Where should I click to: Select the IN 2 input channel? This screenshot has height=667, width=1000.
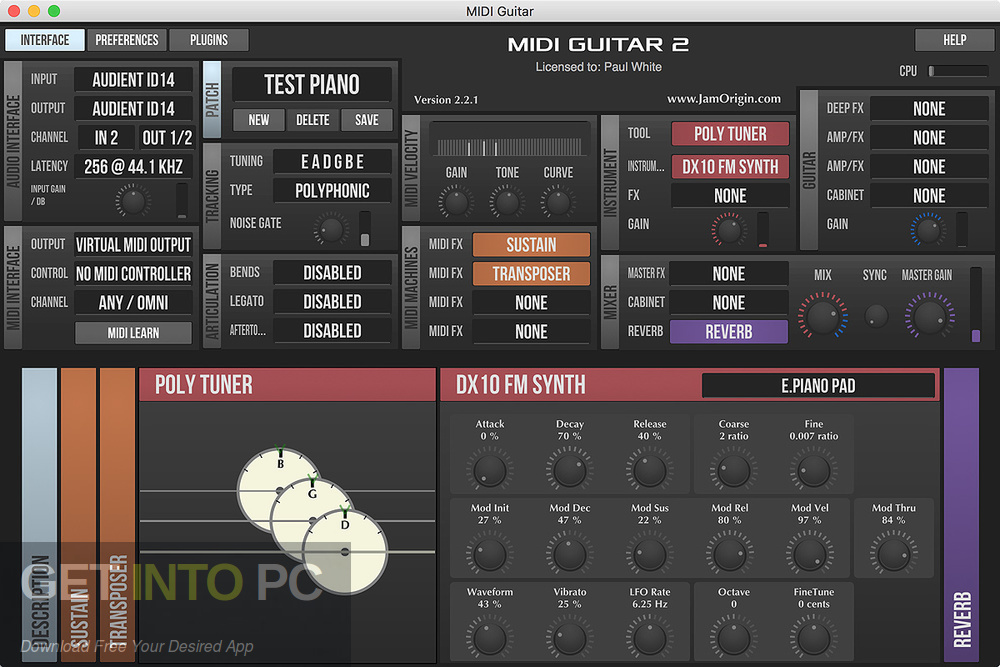point(106,138)
